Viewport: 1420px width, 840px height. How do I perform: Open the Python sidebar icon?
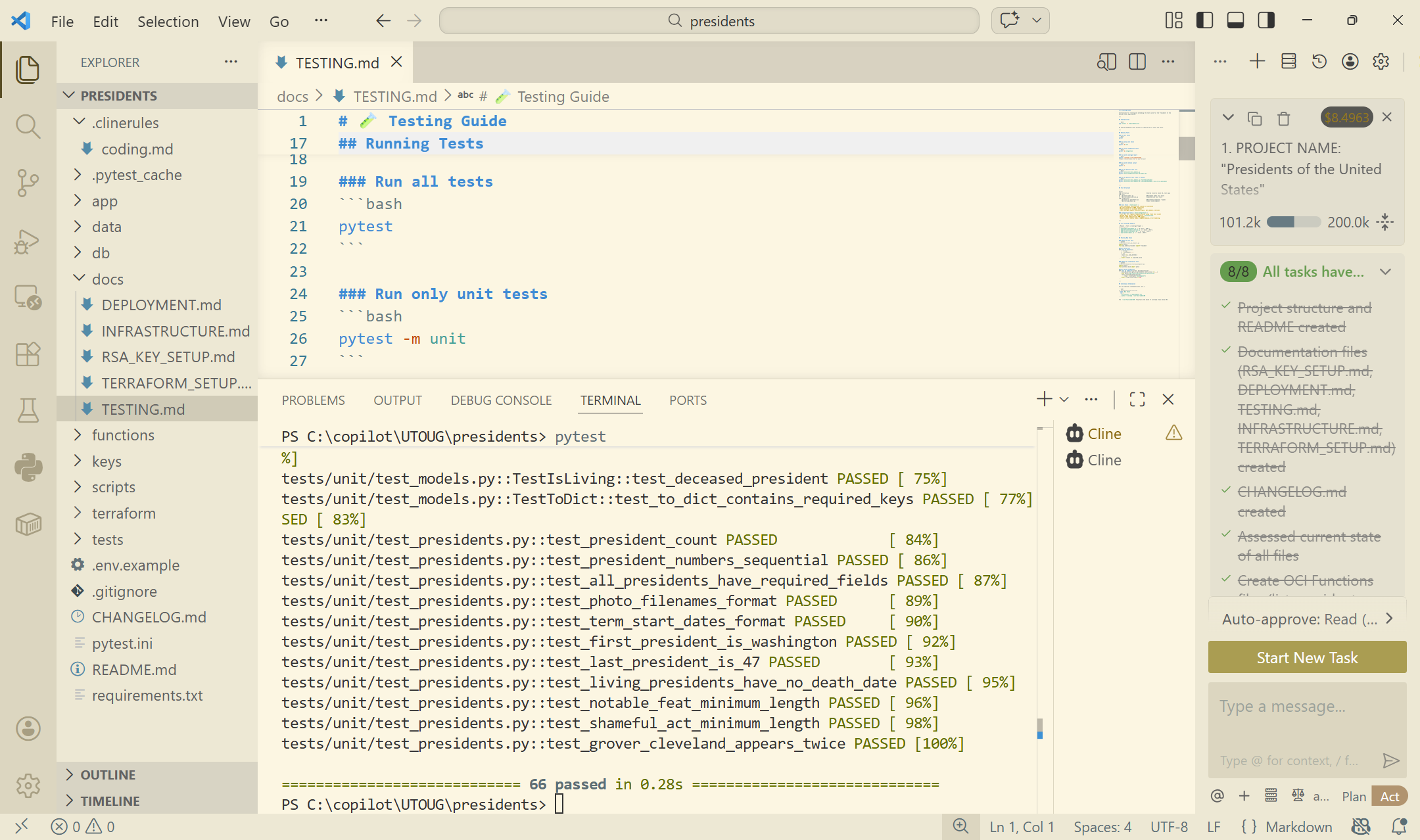[x=28, y=467]
